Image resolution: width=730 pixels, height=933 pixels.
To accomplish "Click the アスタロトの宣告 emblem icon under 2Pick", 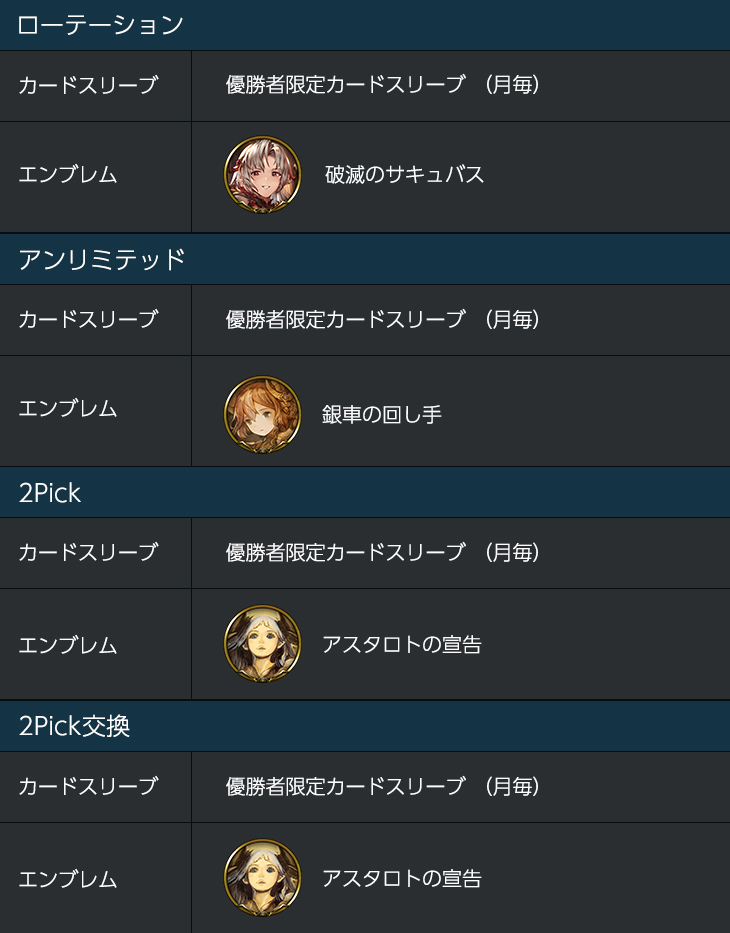I will (x=262, y=644).
